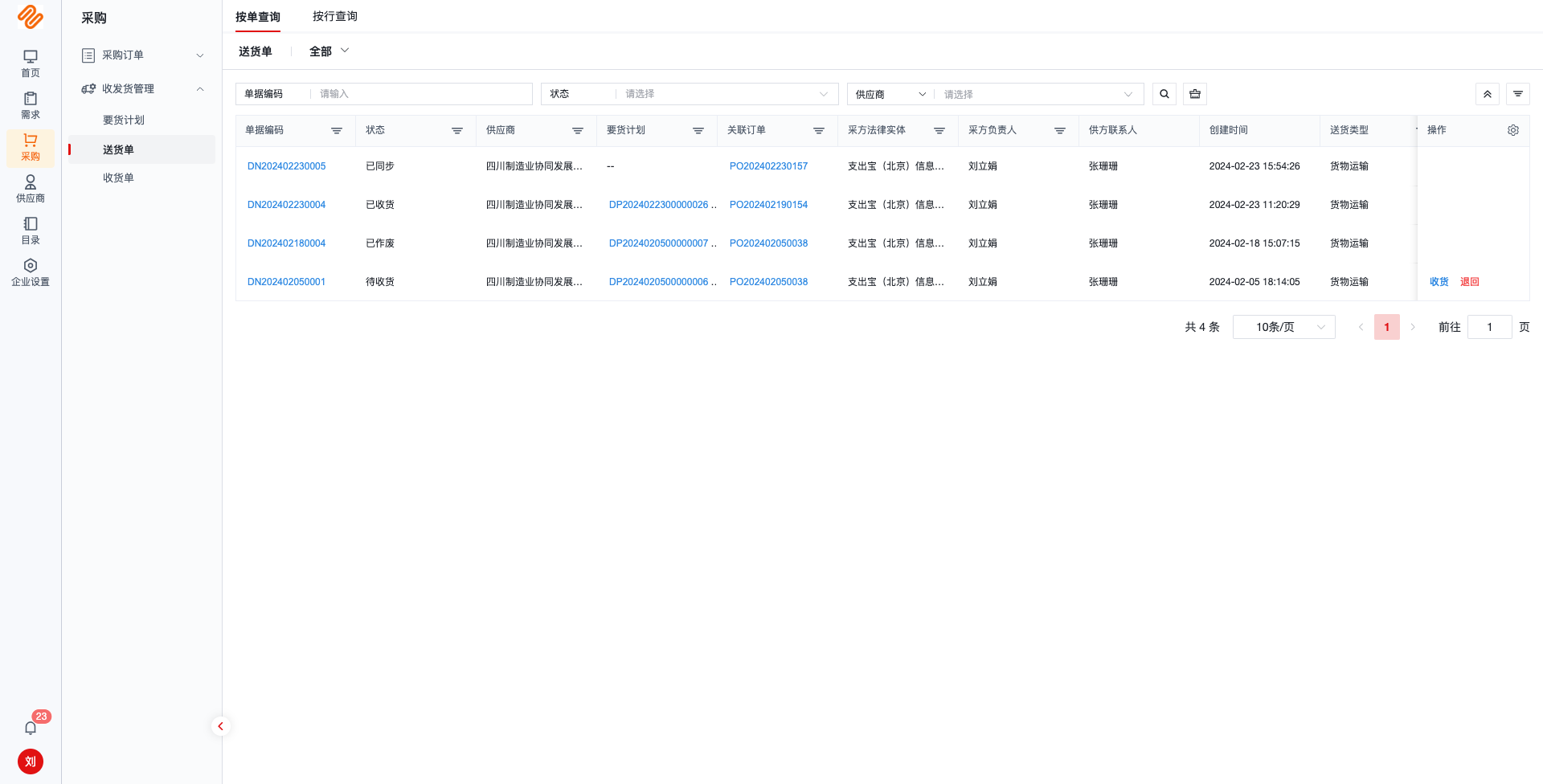Collapse the filter area with double-chevron
This screenshot has height=784, width=1543.
tap(1488, 94)
